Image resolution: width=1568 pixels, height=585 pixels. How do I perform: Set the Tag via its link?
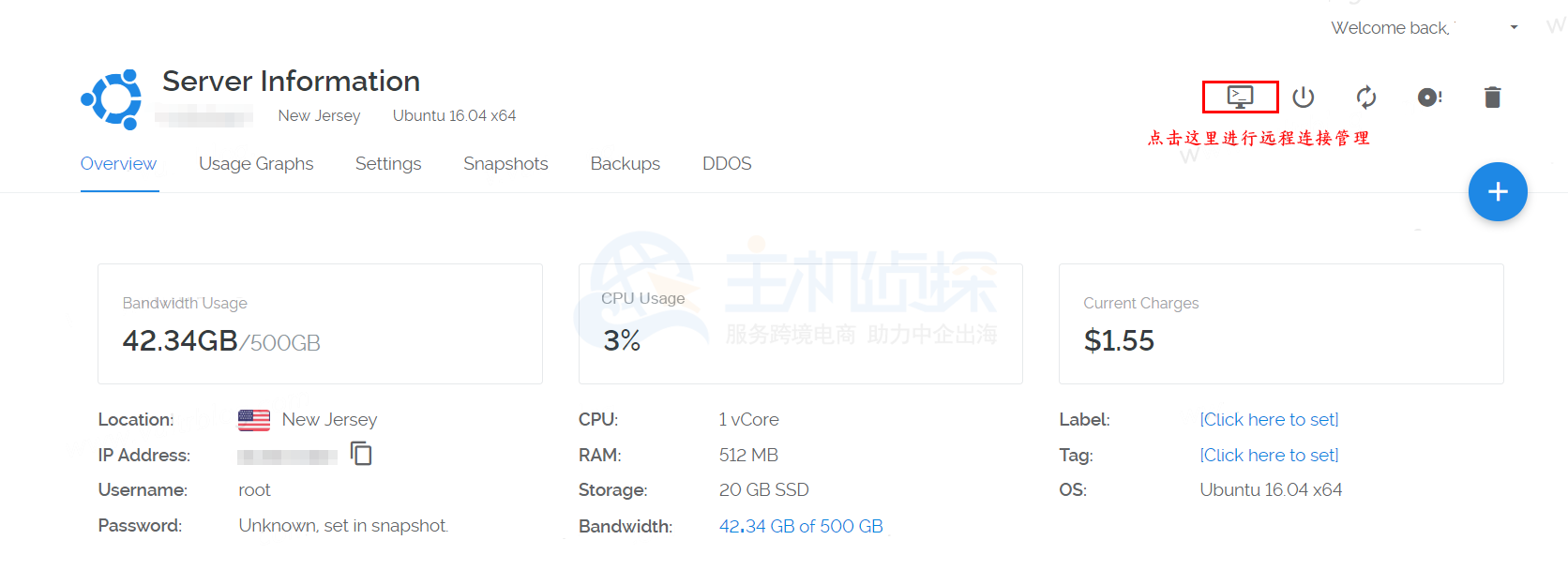[x=1269, y=455]
